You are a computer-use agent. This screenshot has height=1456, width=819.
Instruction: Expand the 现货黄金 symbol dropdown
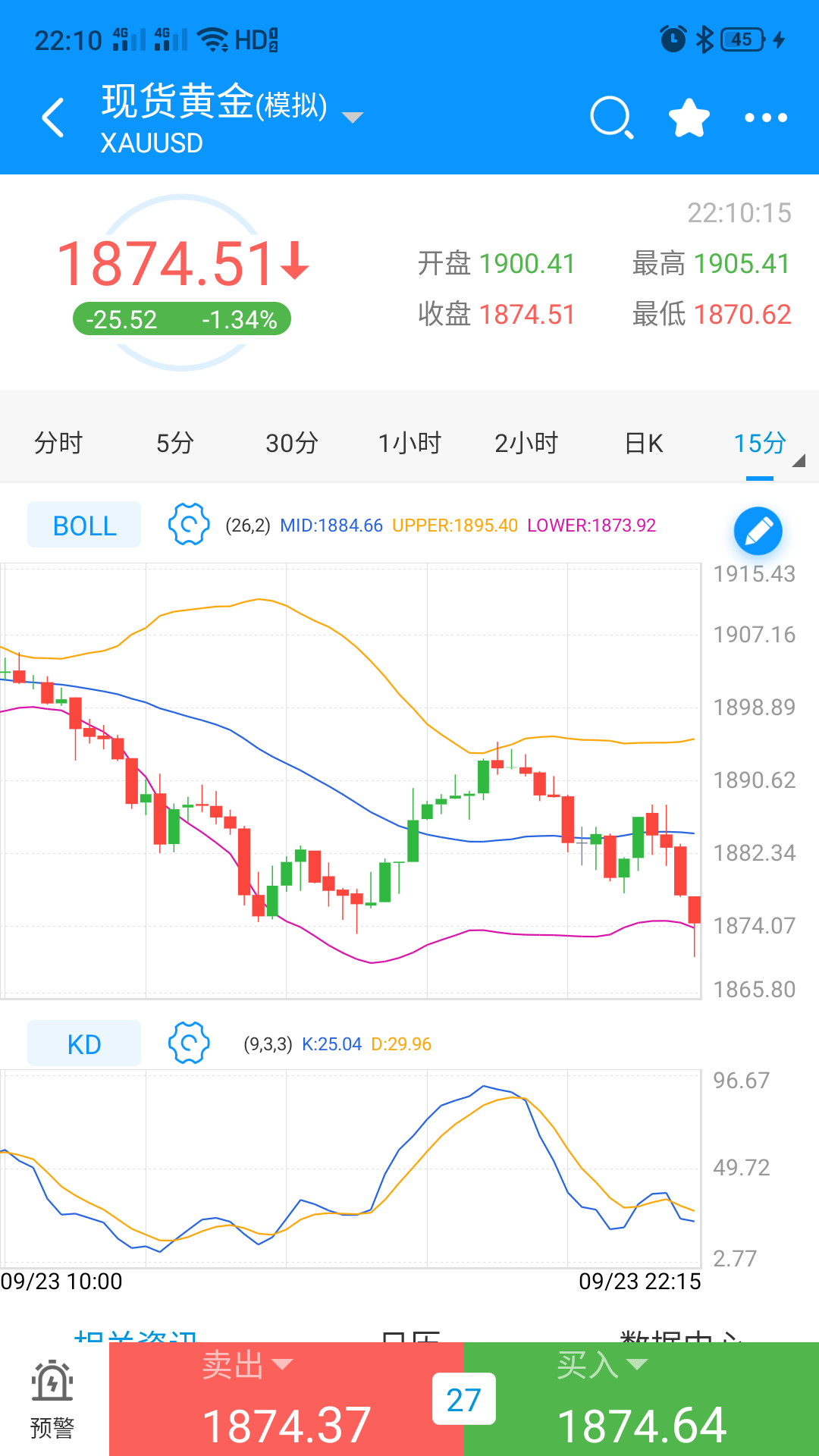[x=353, y=118]
